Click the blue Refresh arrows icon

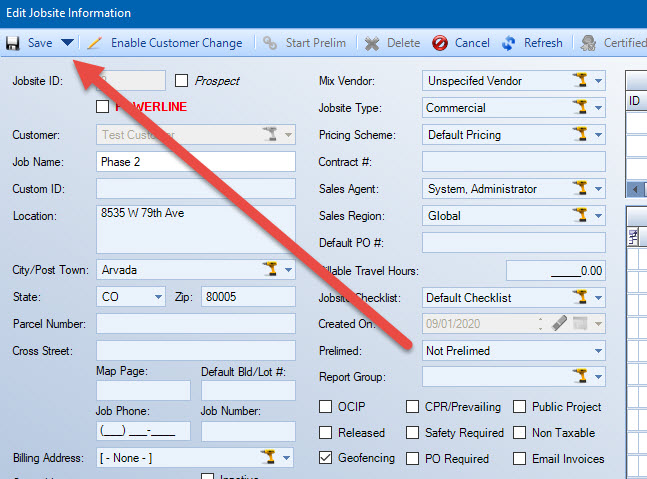(x=508, y=43)
